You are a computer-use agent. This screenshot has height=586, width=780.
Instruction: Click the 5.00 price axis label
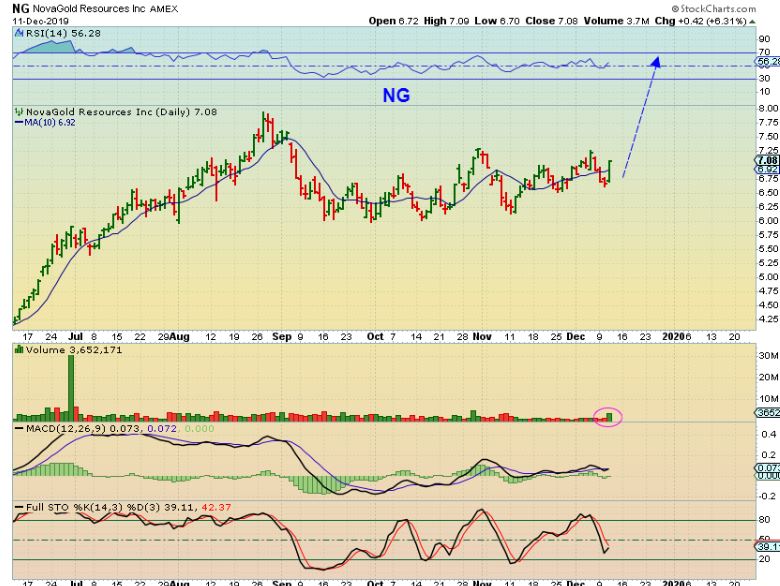coord(769,277)
